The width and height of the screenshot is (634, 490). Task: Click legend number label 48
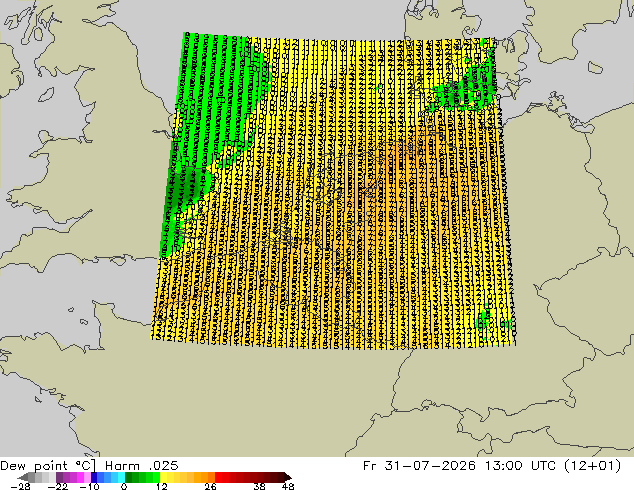coord(288,486)
